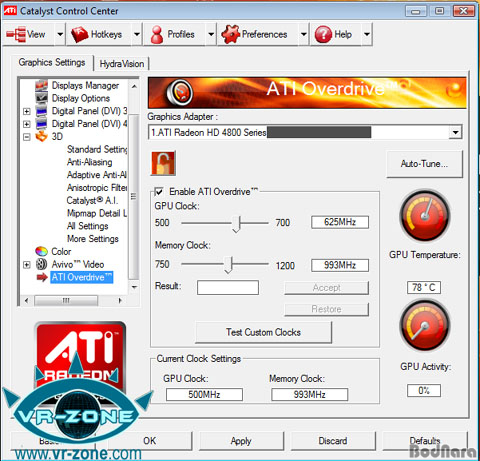
Task: Select Anti-Aliasing in the settings tree
Action: [90, 162]
